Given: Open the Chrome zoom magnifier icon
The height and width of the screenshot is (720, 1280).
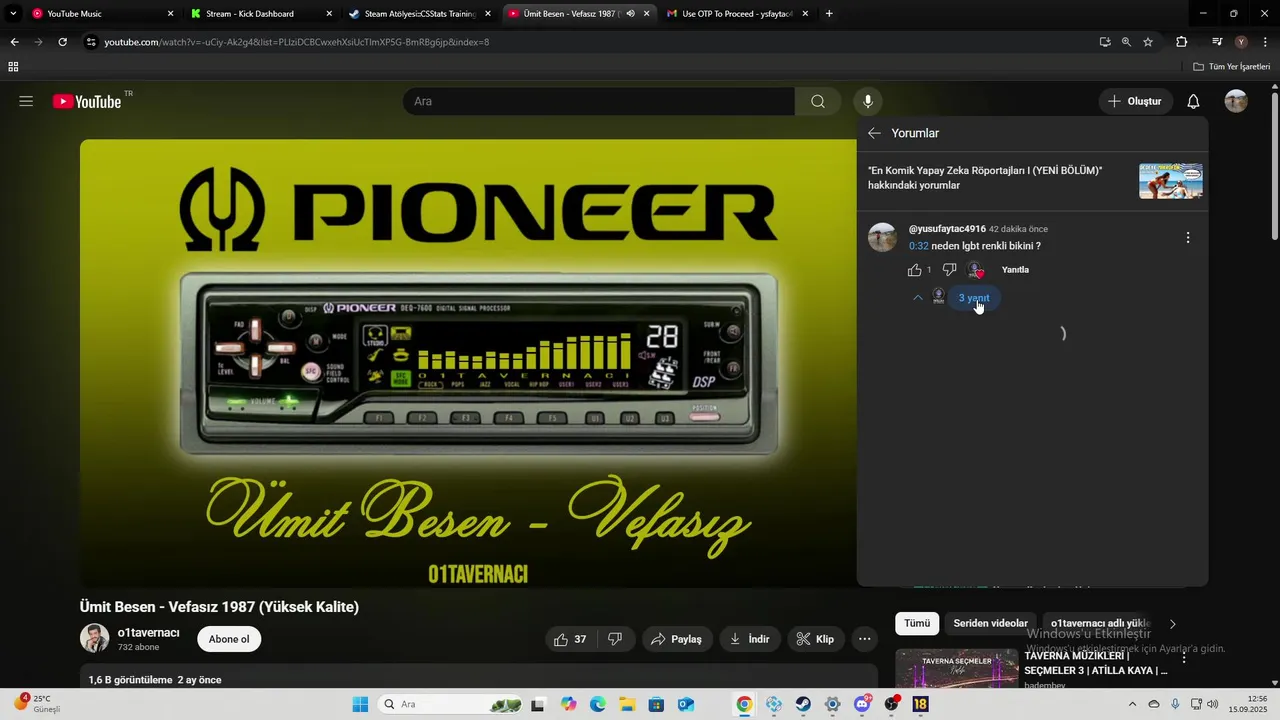Looking at the screenshot, I should point(1126,42).
